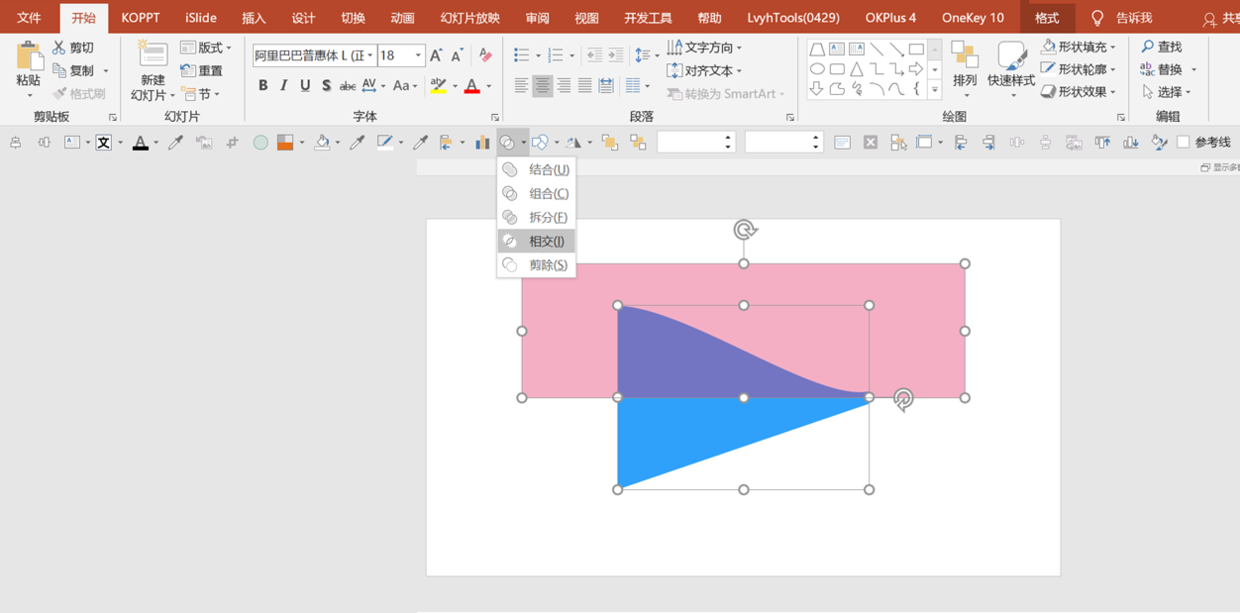The width and height of the screenshot is (1240, 613).
Task: Expand the shapes gallery more arrow
Action: tap(935, 90)
